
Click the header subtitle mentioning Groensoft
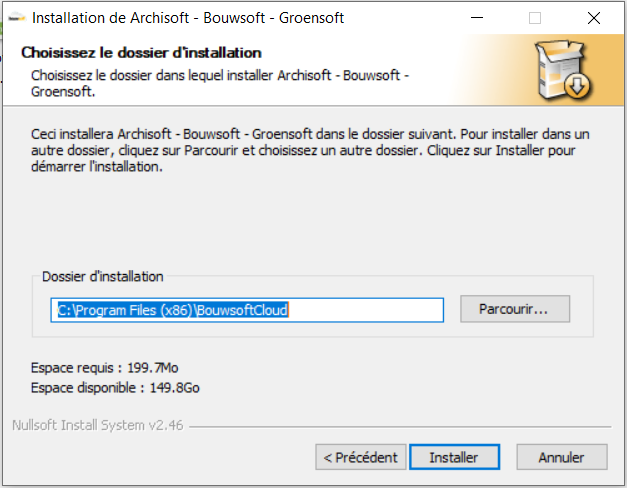220,83
